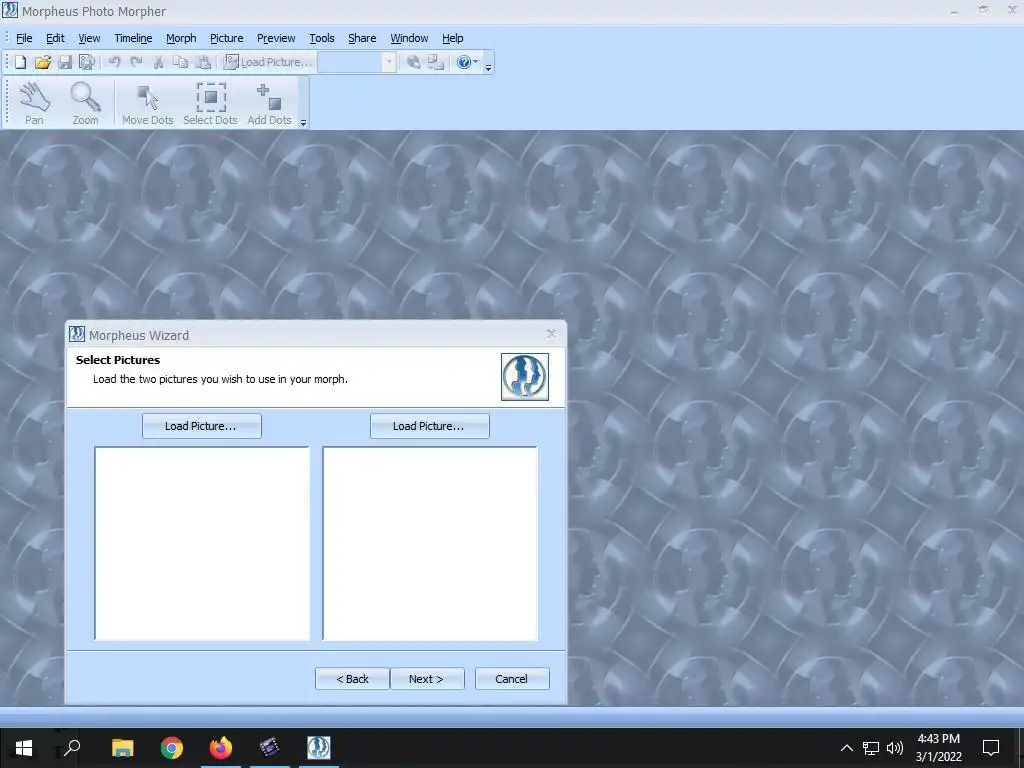The height and width of the screenshot is (768, 1024).
Task: Cut with the scissors icon
Action: (158, 62)
